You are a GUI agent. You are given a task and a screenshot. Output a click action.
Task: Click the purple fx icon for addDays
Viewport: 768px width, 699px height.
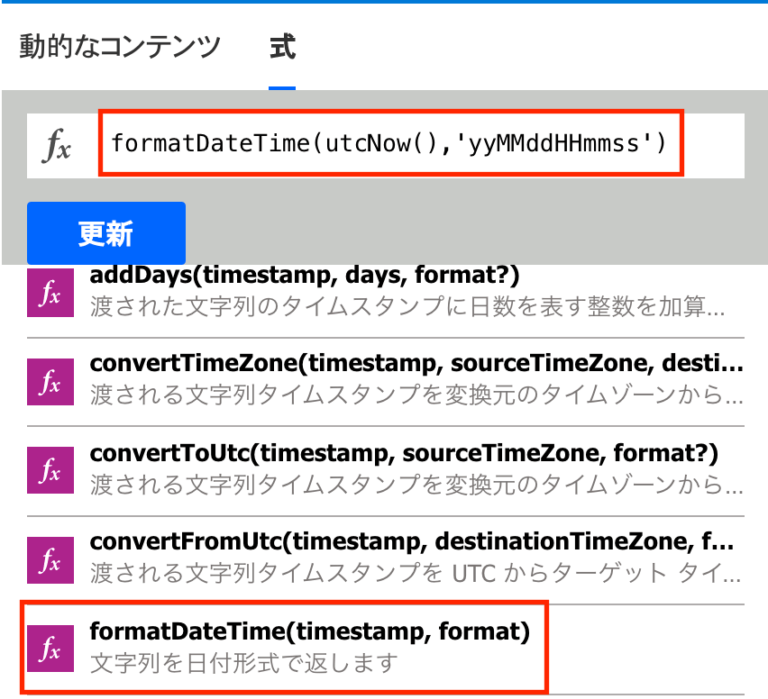tap(49, 293)
